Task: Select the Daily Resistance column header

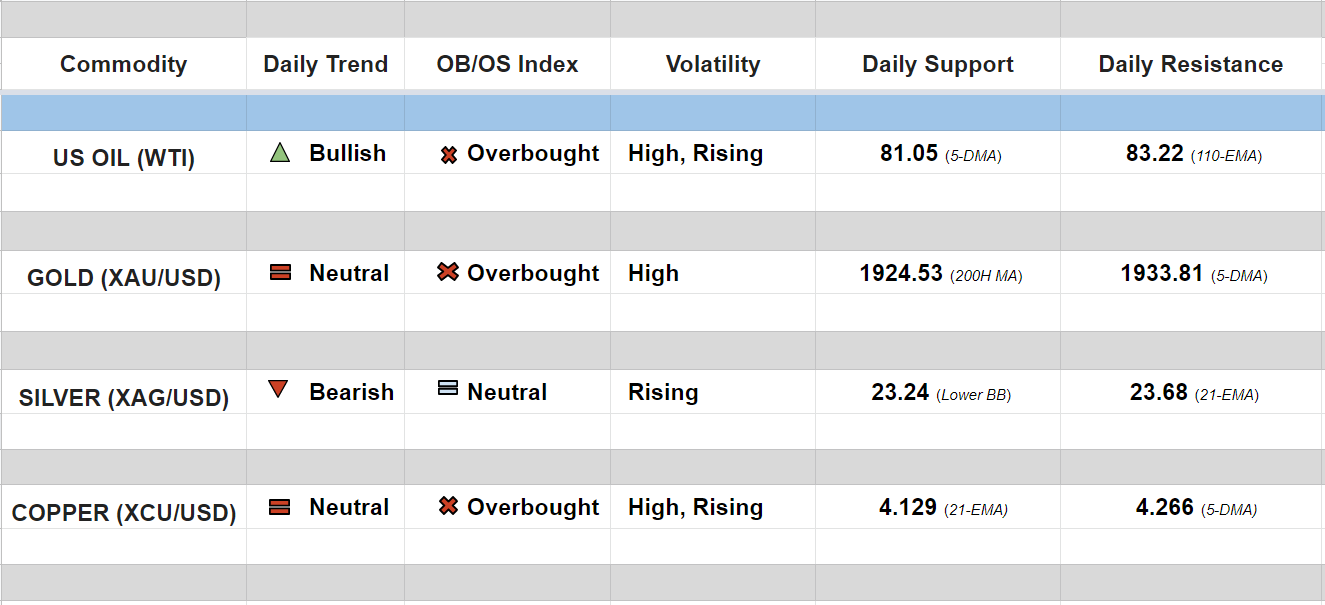Action: click(x=1190, y=65)
